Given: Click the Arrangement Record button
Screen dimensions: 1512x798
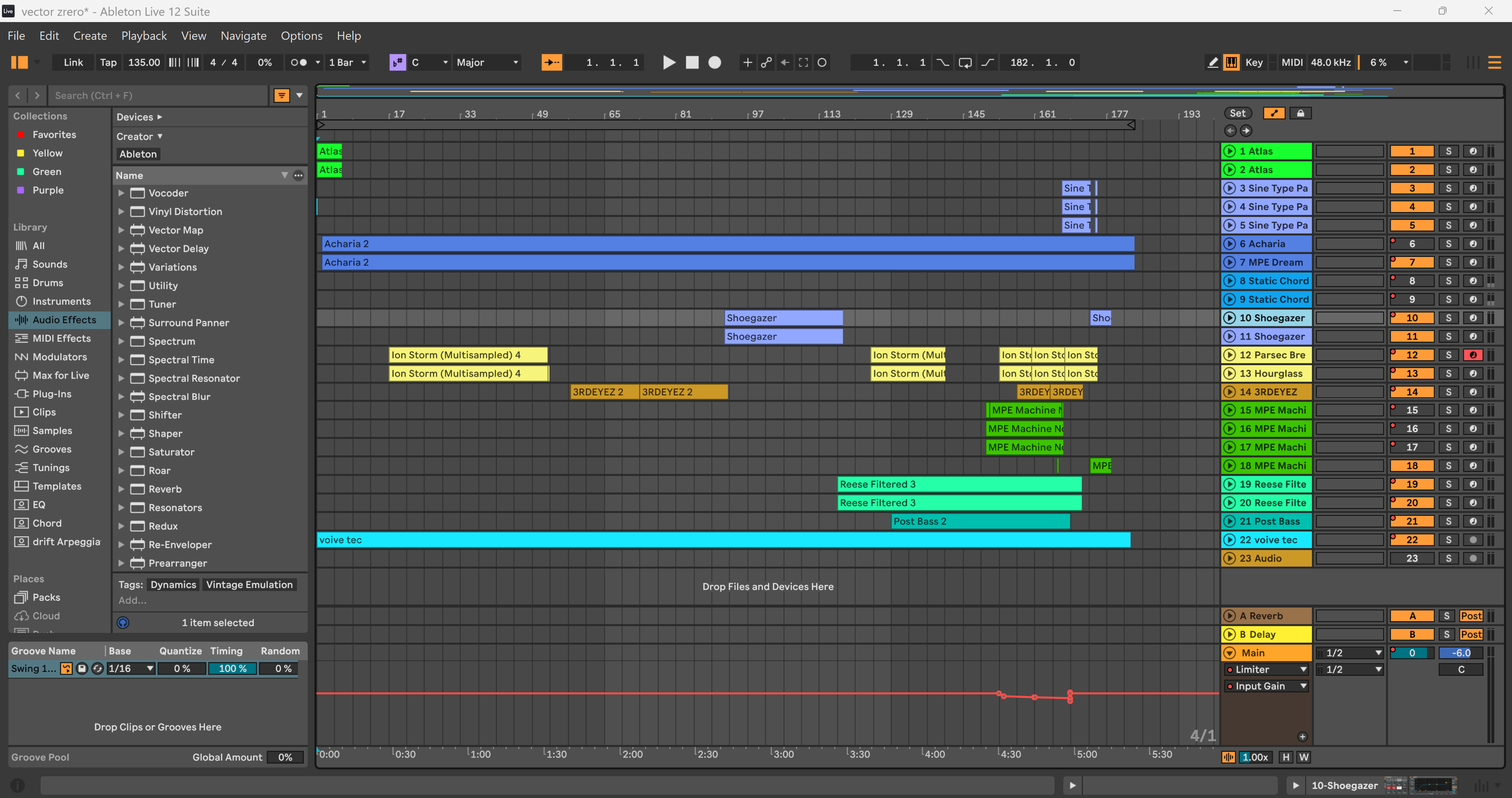Looking at the screenshot, I should coord(714,62).
